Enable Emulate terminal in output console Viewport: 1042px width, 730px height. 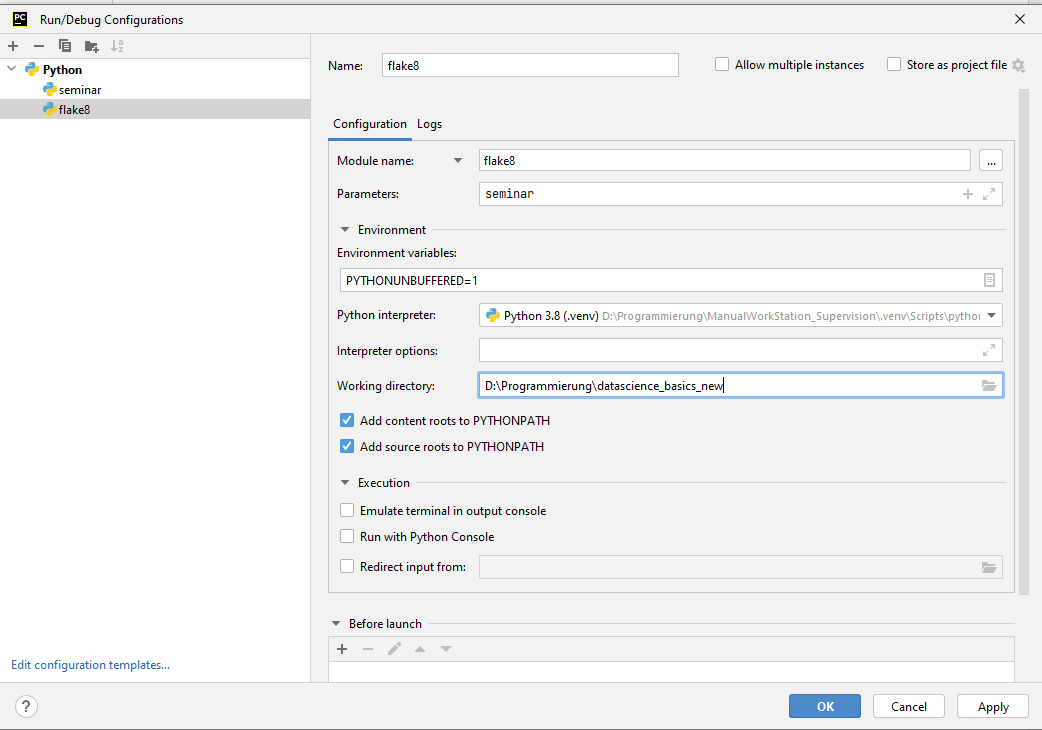coord(347,511)
